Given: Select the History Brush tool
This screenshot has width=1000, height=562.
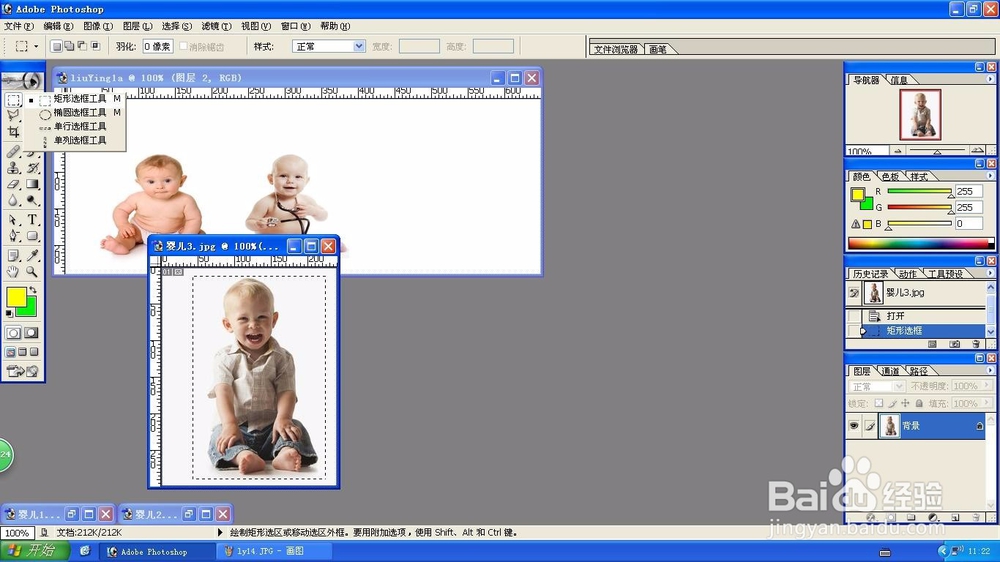Looking at the screenshot, I should tap(33, 168).
